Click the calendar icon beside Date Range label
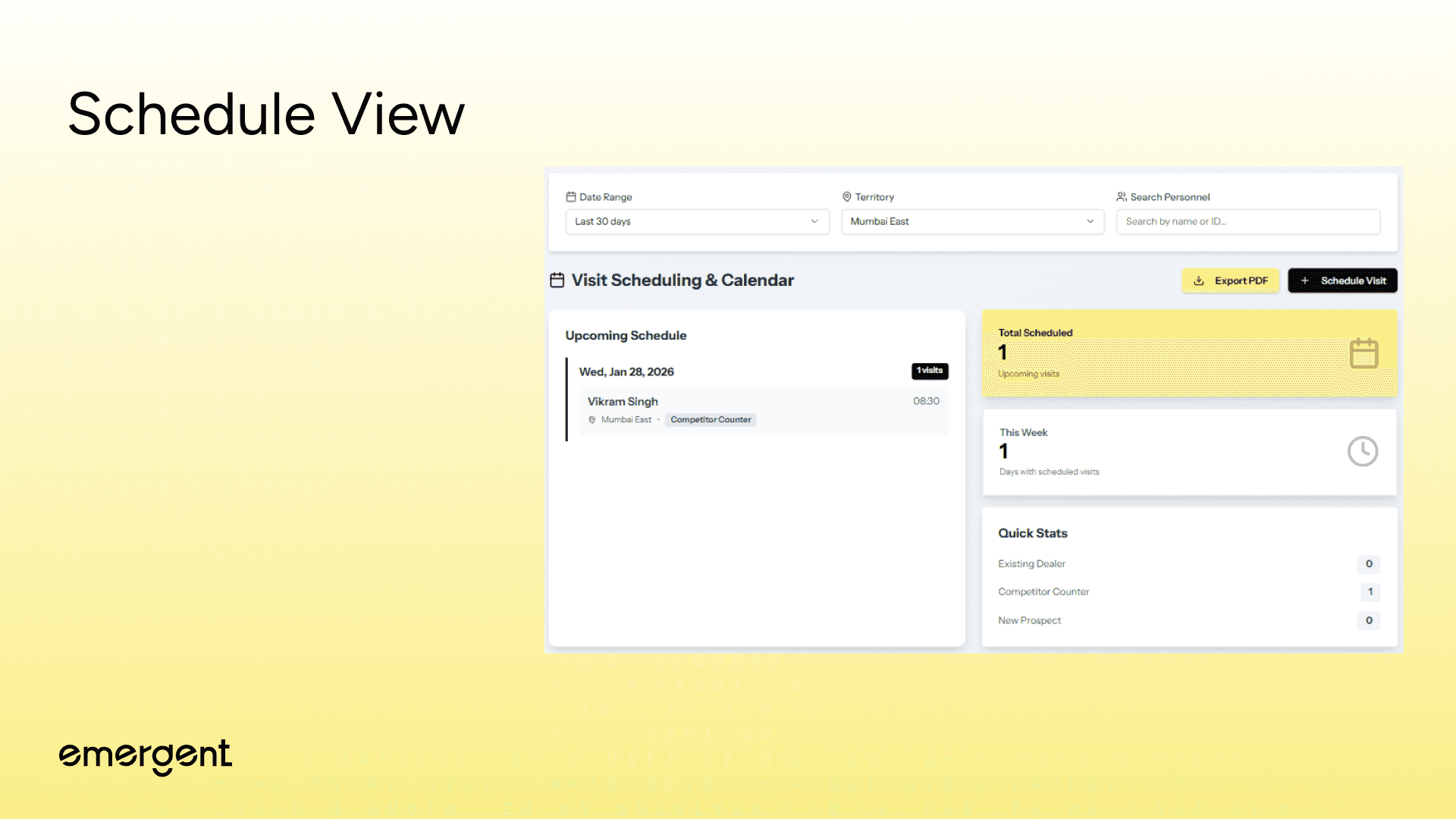This screenshot has width=1456, height=819. tap(570, 197)
